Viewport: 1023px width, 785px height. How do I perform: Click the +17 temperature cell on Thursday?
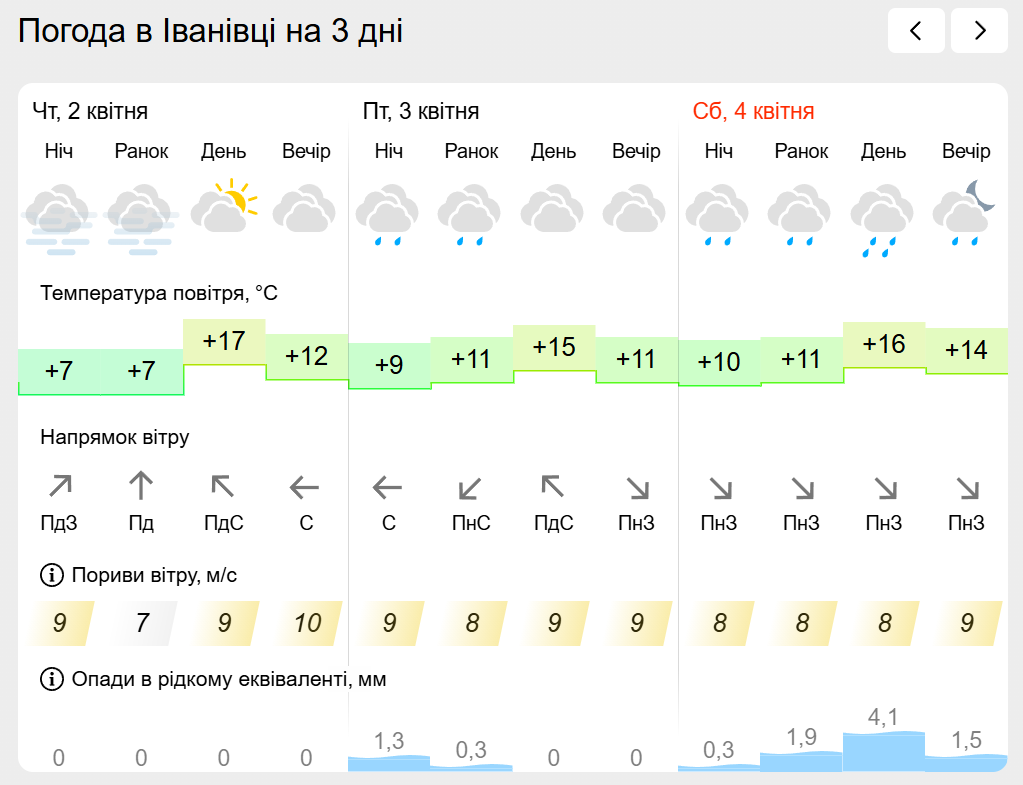pyautogui.click(x=224, y=342)
